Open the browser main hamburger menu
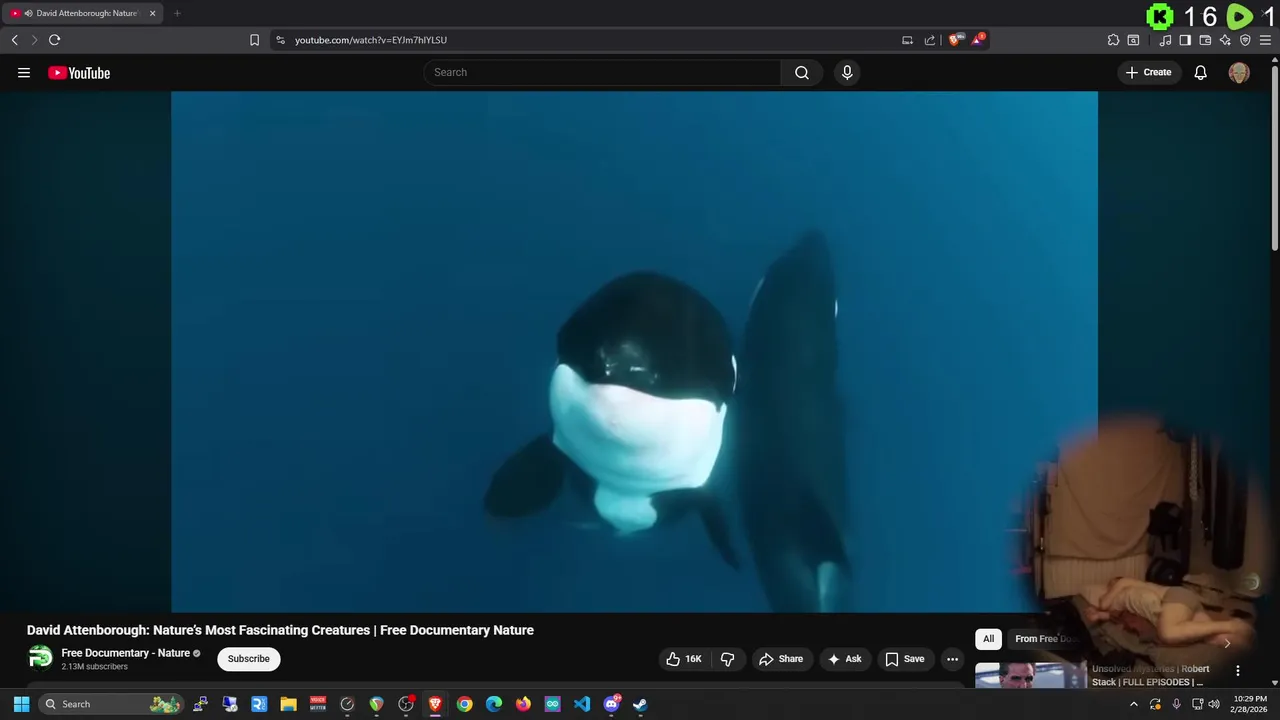1280x720 pixels. (x=1265, y=40)
